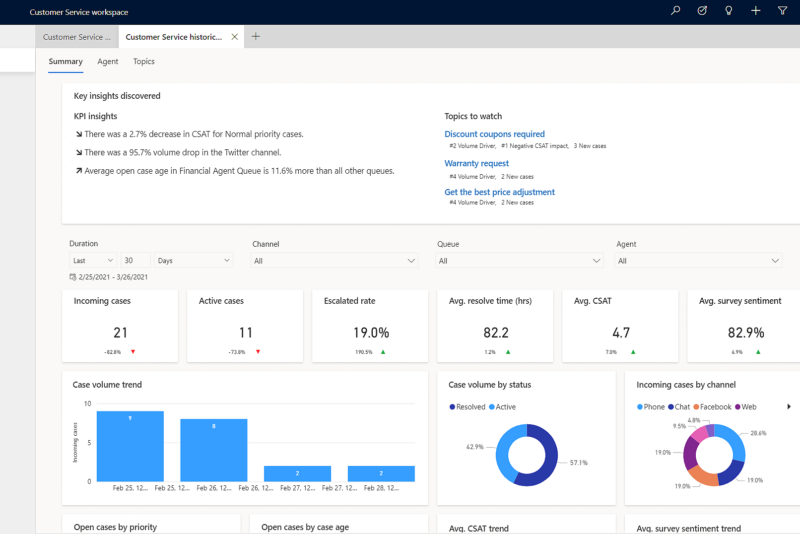Open the Topics tab

(144, 61)
